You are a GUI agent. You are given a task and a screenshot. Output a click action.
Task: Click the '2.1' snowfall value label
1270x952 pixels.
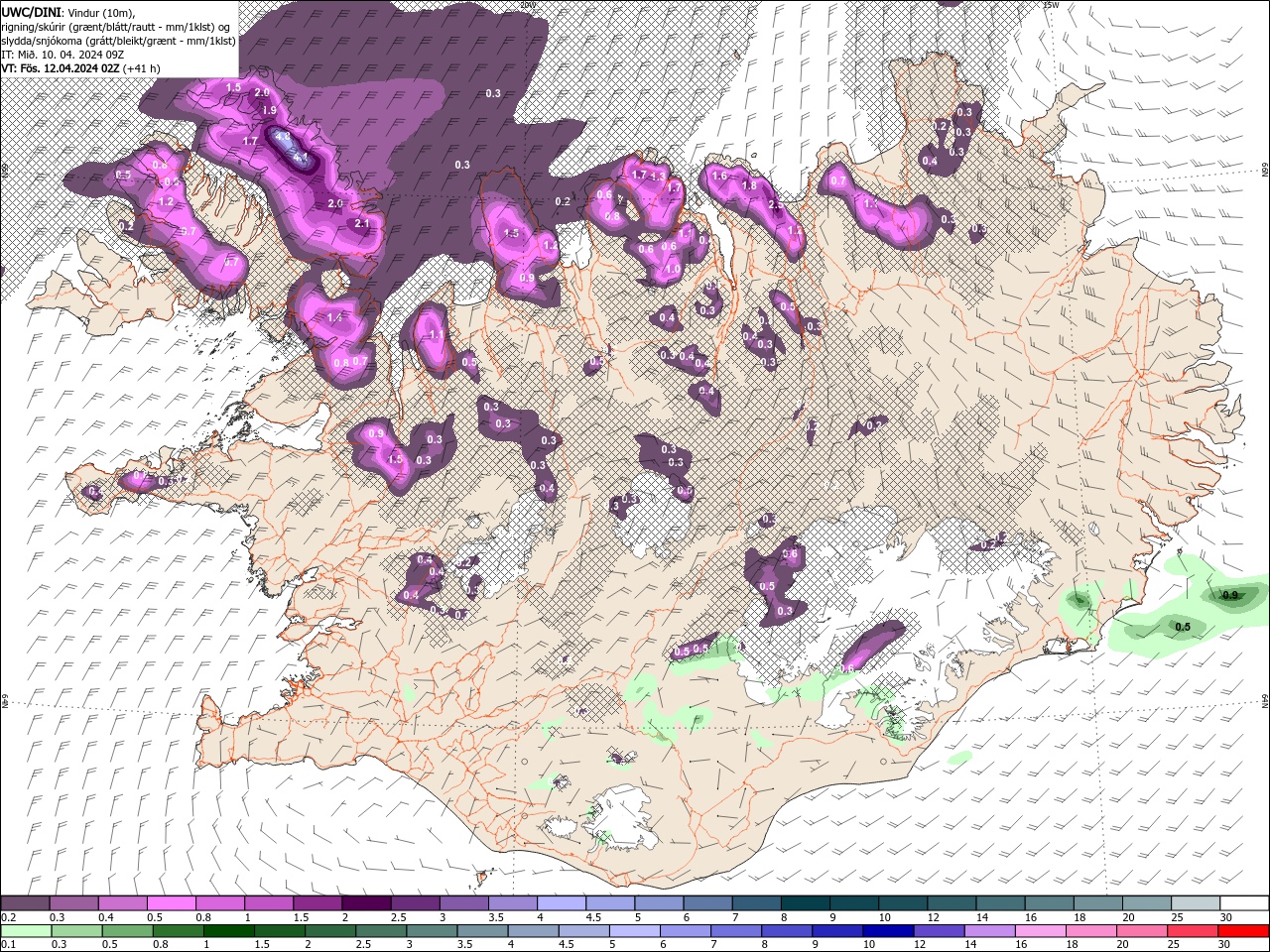362,223
